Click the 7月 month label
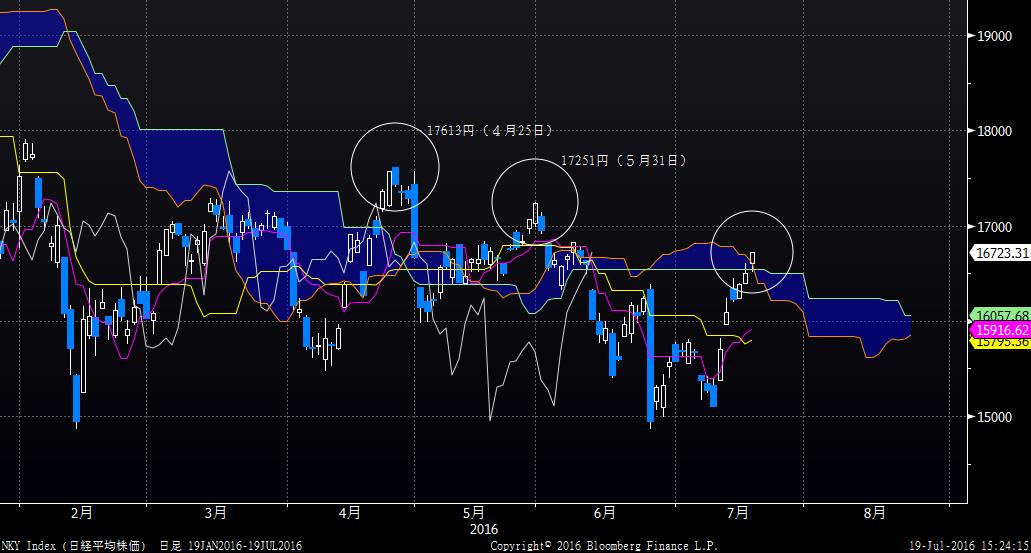 738,513
